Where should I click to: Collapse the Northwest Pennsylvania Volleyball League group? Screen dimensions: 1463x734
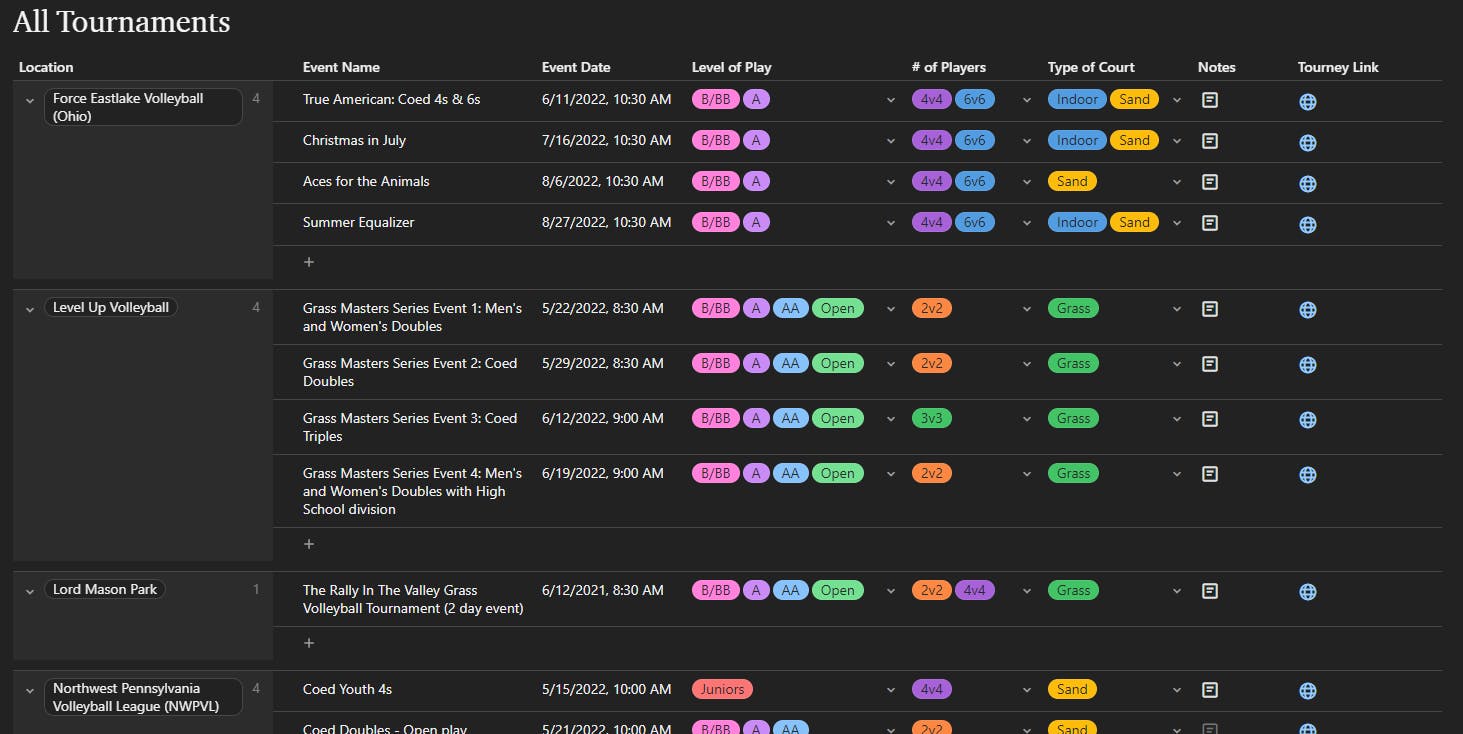point(30,691)
